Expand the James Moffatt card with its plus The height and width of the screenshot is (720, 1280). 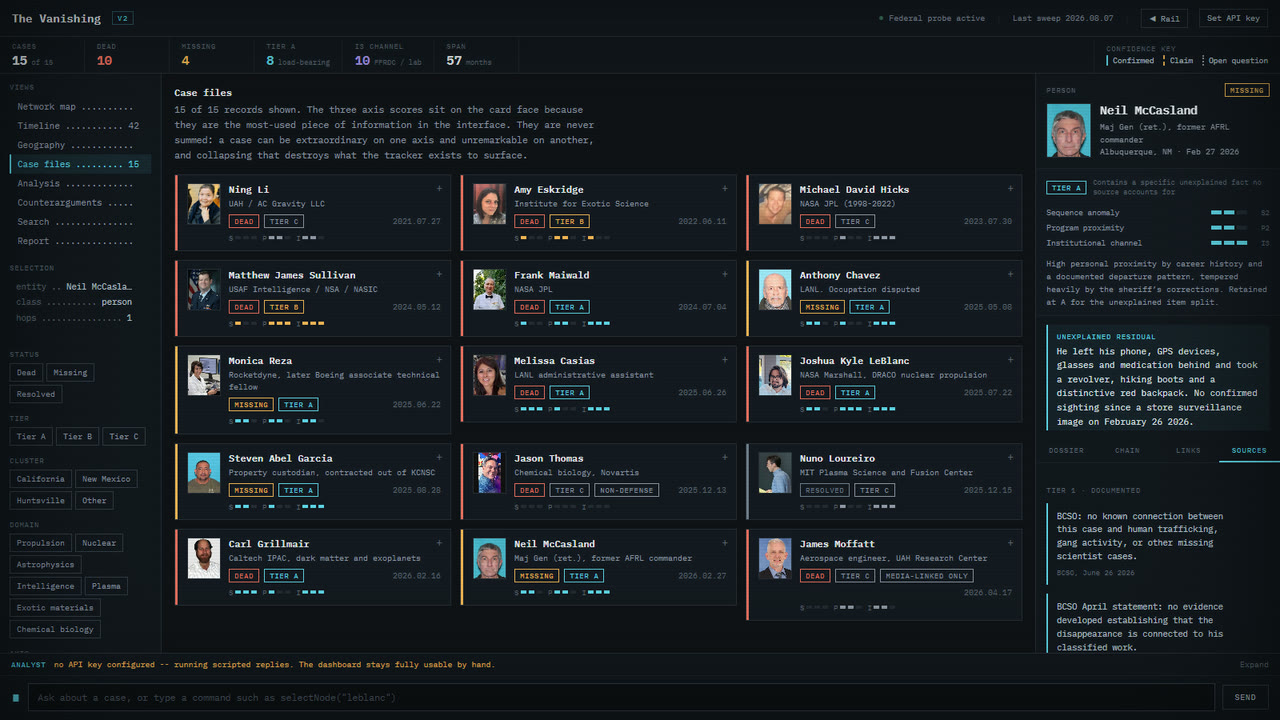click(1010, 543)
